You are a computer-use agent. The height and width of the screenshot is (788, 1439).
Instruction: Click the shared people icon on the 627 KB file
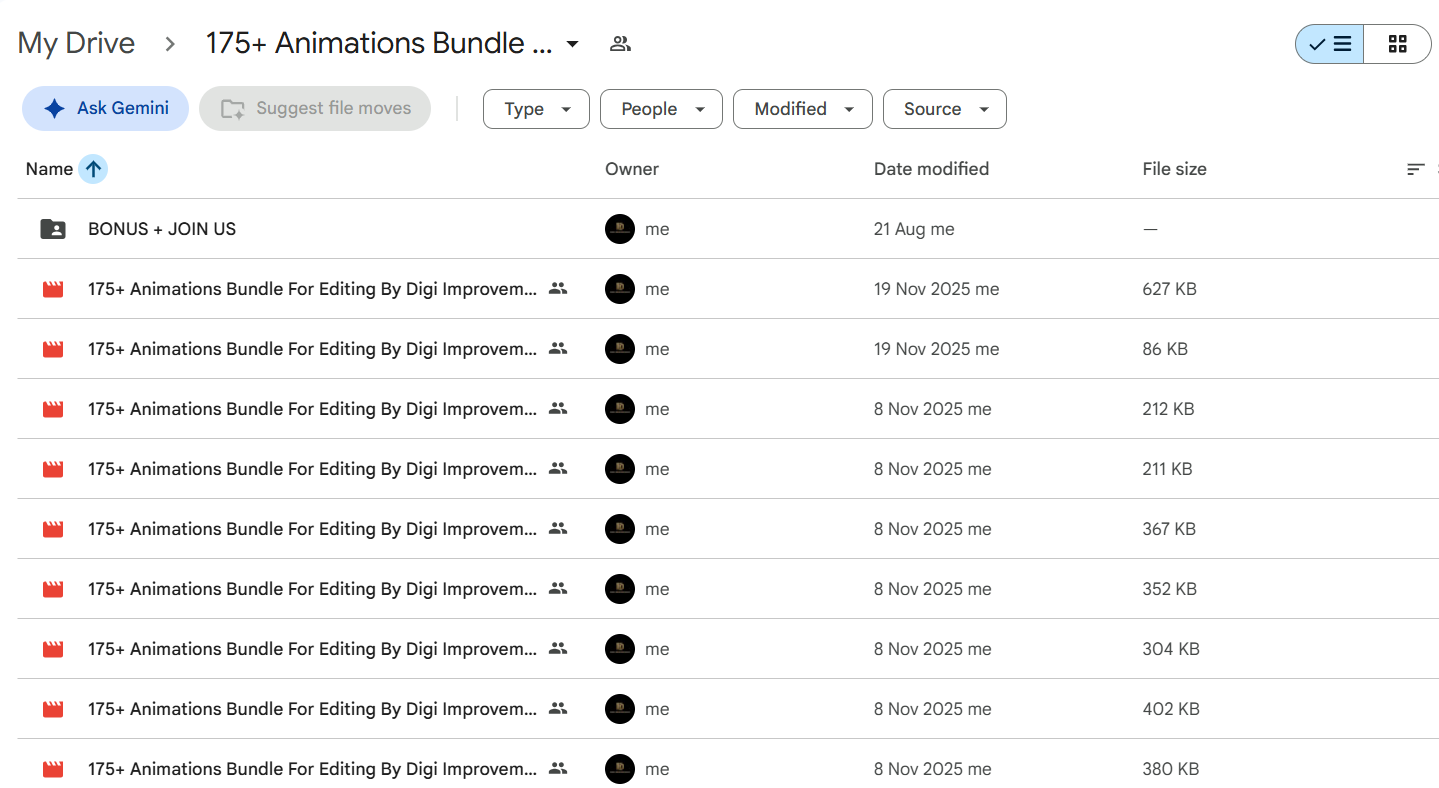pyautogui.click(x=558, y=288)
